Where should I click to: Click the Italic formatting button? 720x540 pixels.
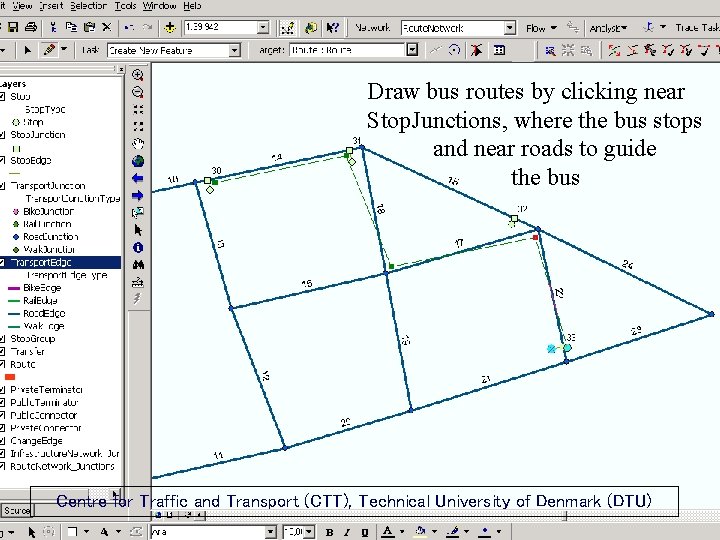coord(347,532)
